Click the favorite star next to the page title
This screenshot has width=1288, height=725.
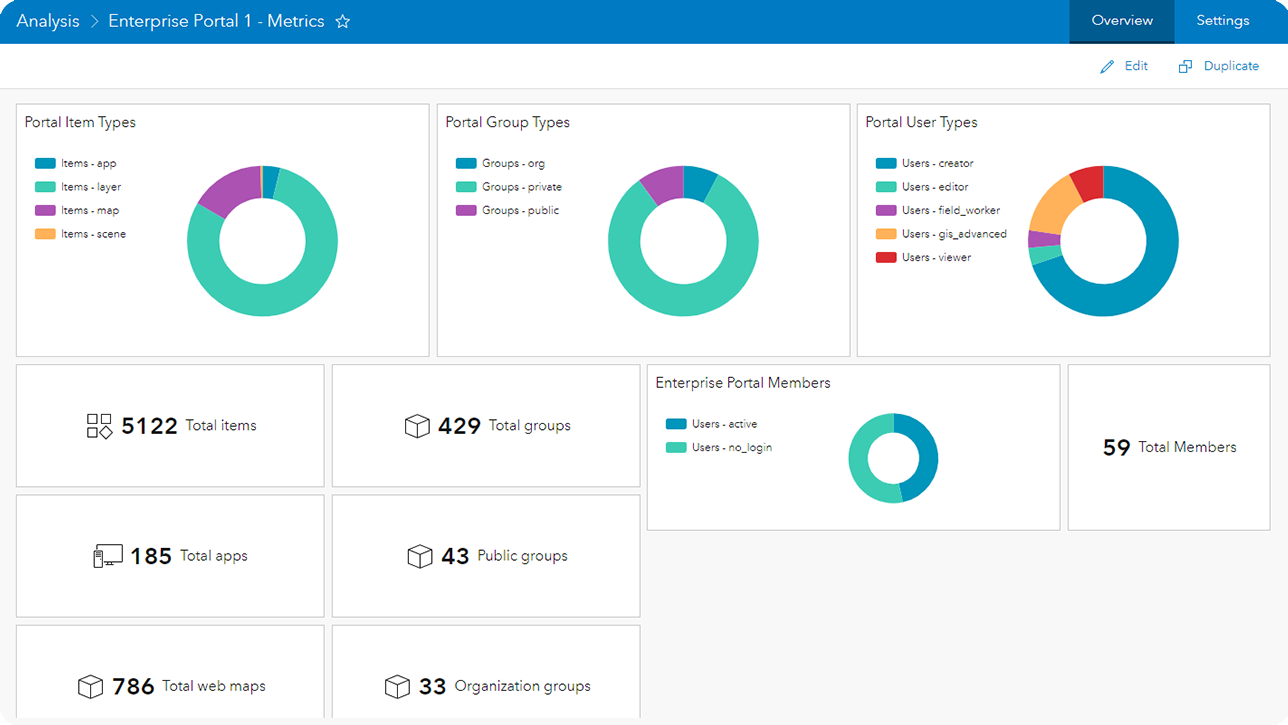(342, 21)
